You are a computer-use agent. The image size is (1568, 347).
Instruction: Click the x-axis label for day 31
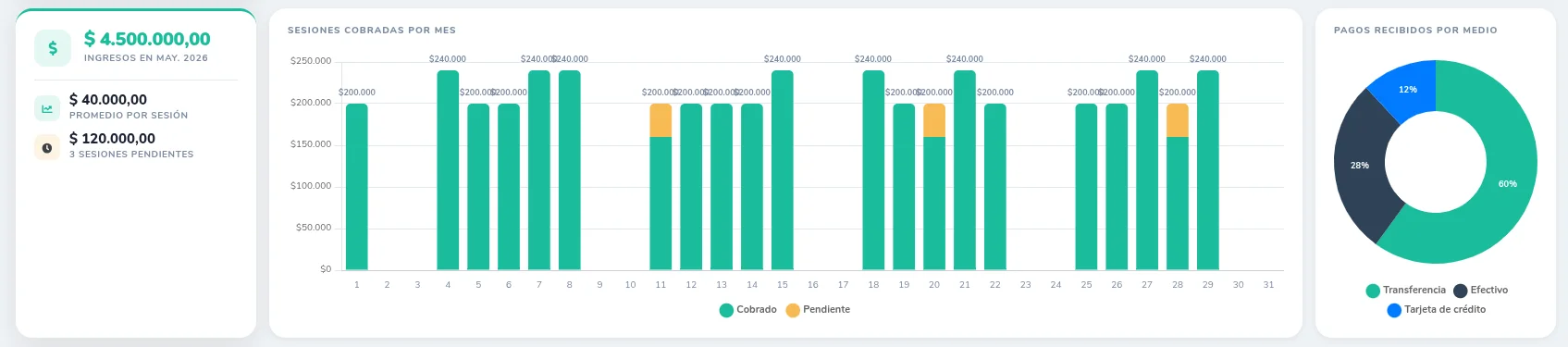[1268, 285]
